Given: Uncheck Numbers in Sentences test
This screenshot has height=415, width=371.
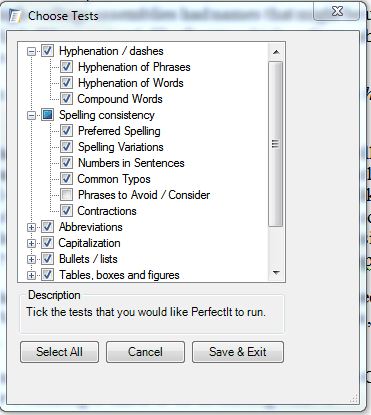Looking at the screenshot, I should click(x=66, y=163).
